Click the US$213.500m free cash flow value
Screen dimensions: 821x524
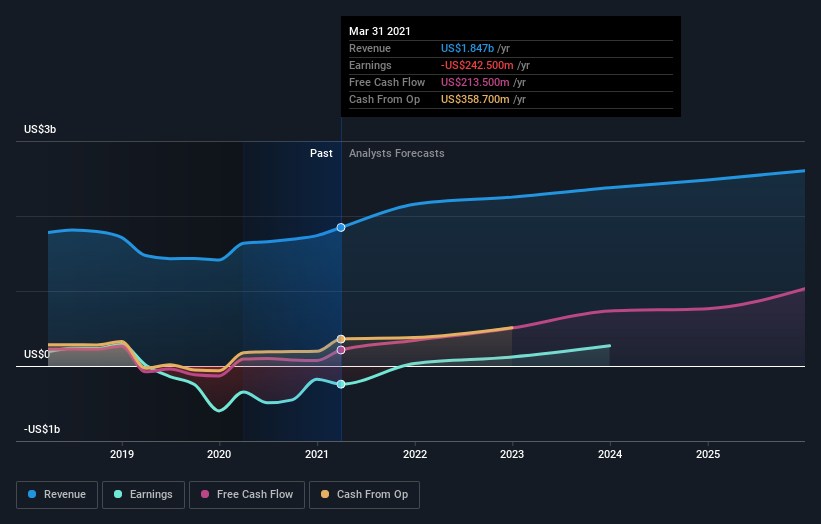[x=475, y=82]
